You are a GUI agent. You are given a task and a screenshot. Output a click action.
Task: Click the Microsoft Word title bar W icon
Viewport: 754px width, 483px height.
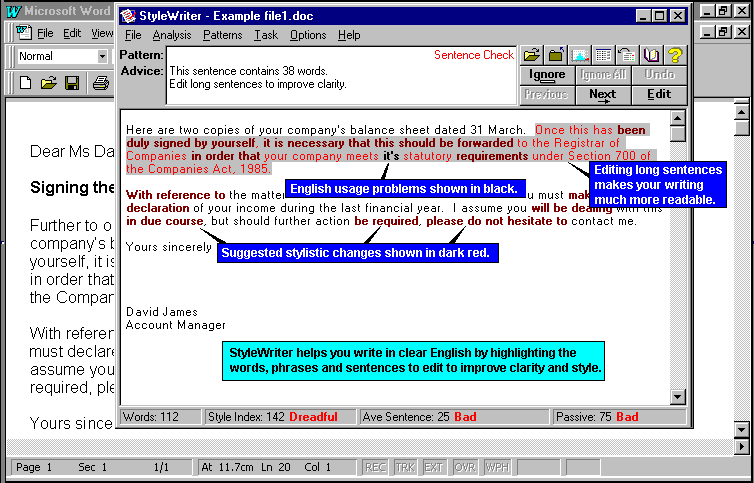pyautogui.click(x=14, y=11)
